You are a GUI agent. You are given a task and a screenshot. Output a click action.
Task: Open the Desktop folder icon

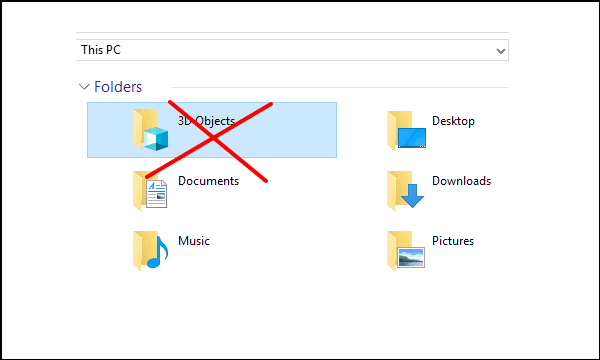(406, 130)
